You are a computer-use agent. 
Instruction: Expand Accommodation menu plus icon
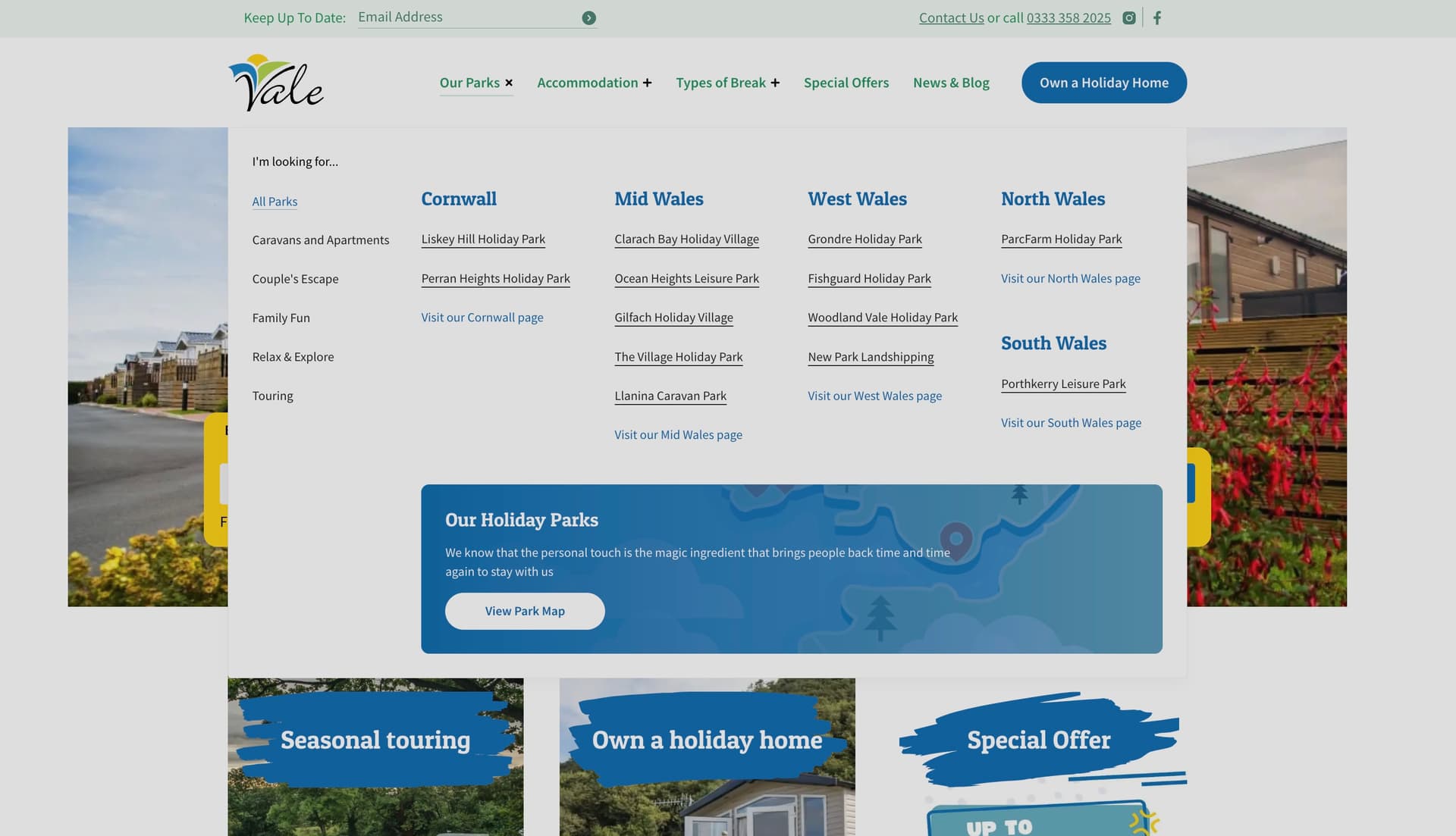pos(647,83)
